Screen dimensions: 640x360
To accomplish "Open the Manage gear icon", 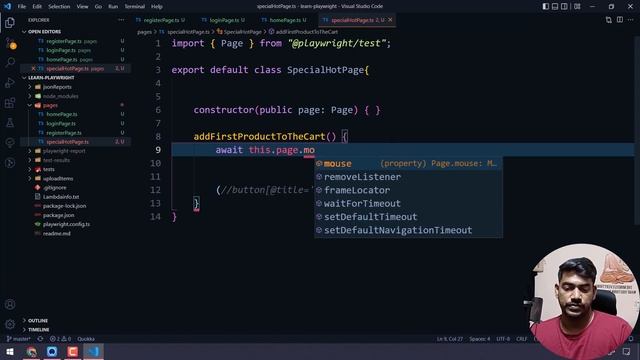I will point(10,324).
